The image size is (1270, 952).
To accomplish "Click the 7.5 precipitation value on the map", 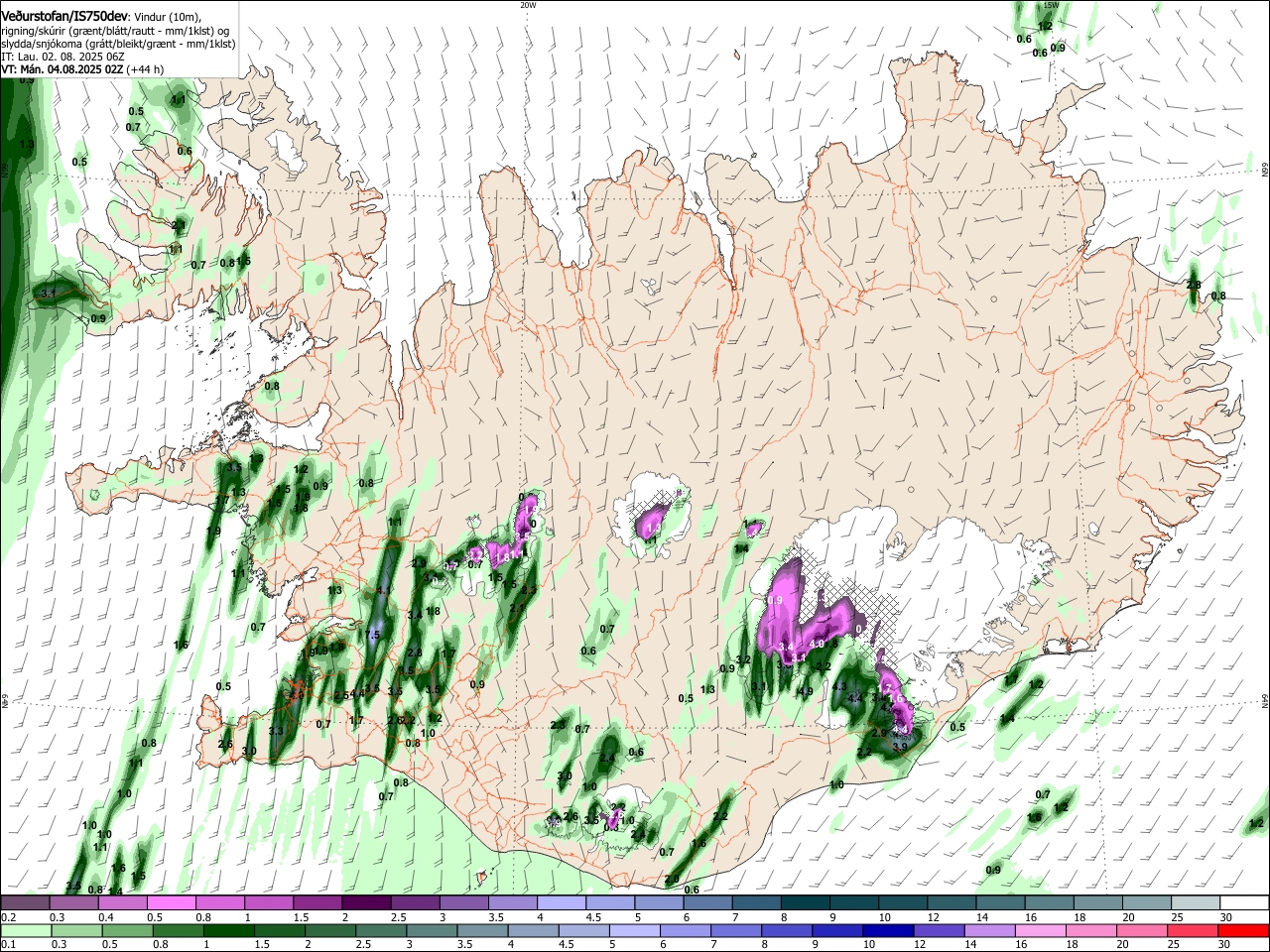I will point(373,636).
